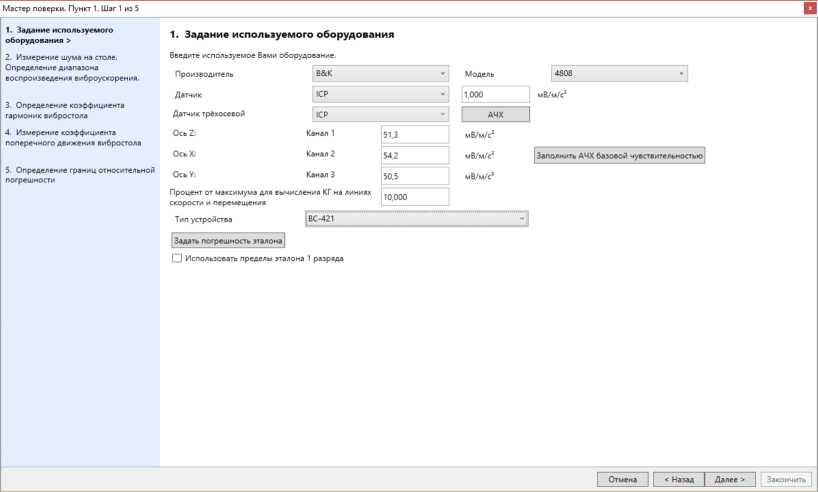Expand the Датчик трёхосевой ICP dropdown
This screenshot has height=492, width=818.
pos(380,114)
